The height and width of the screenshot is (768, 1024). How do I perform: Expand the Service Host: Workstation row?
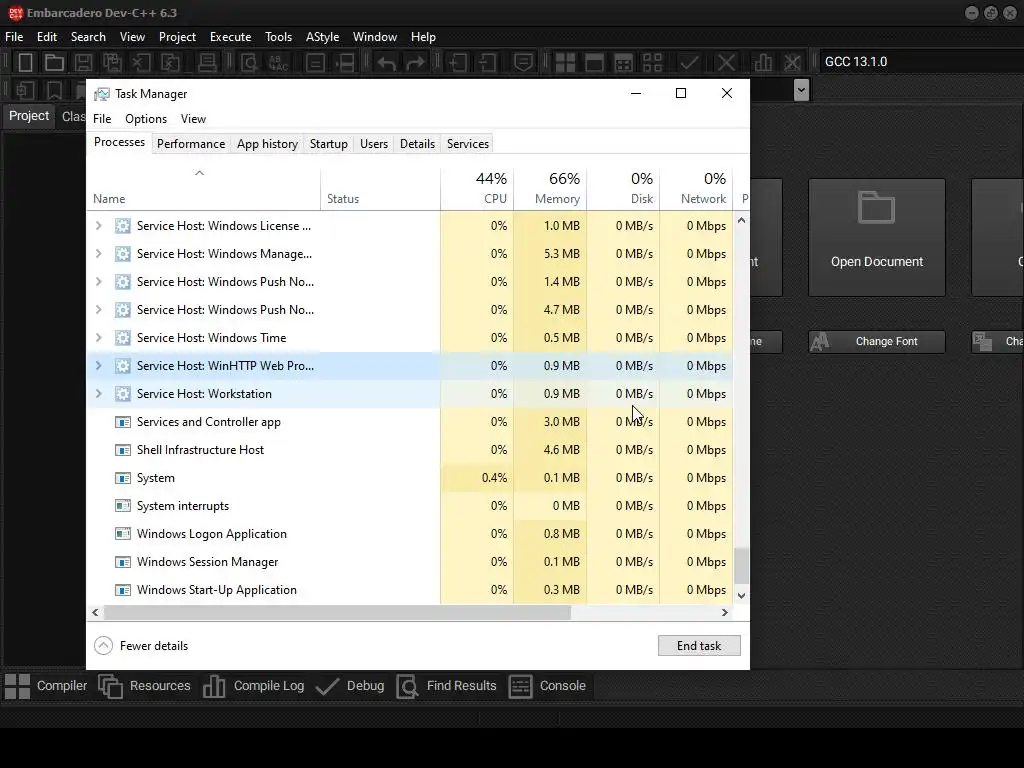[x=99, y=394]
